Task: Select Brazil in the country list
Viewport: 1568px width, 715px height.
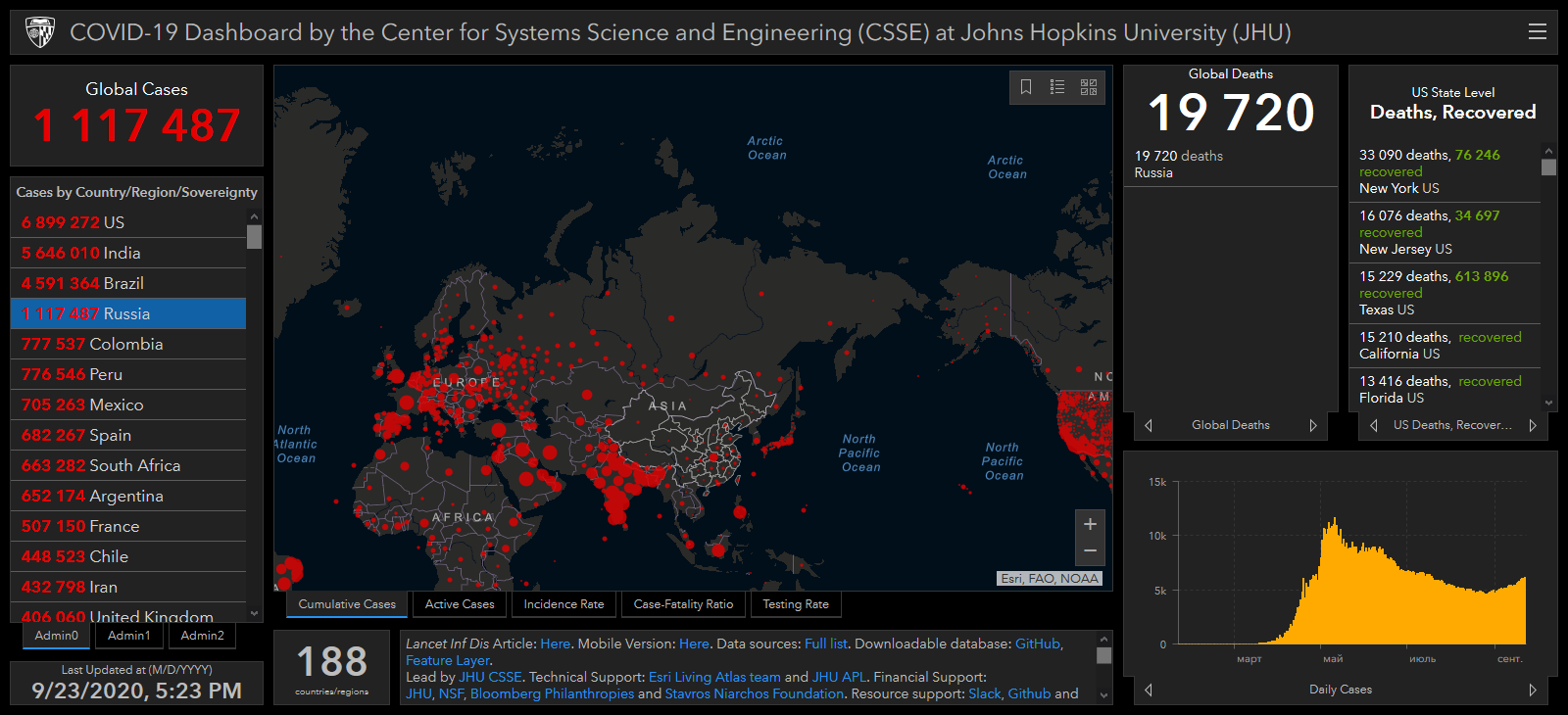Action: 128,283
